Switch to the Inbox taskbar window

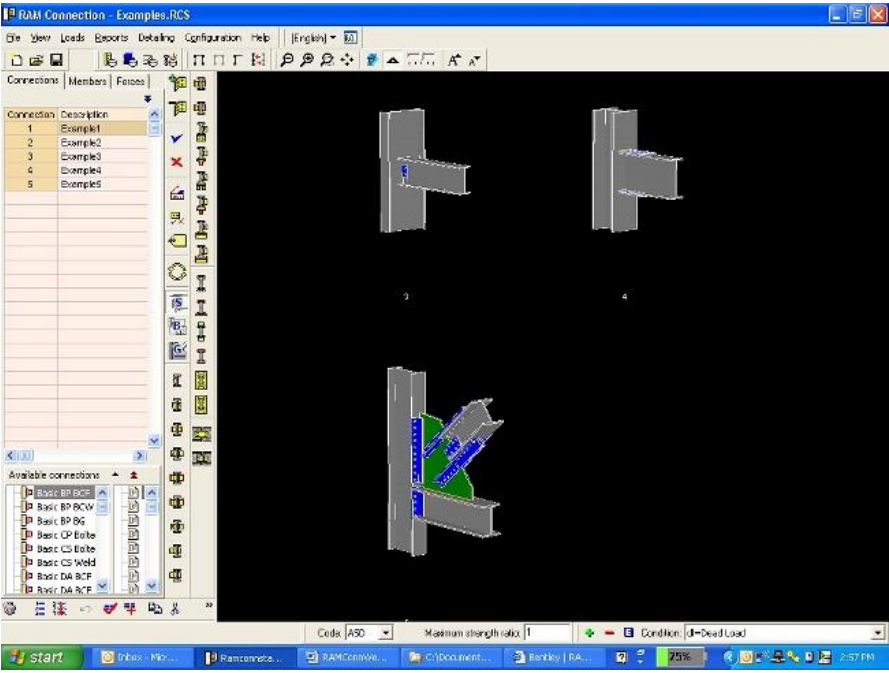pyautogui.click(x=140, y=658)
